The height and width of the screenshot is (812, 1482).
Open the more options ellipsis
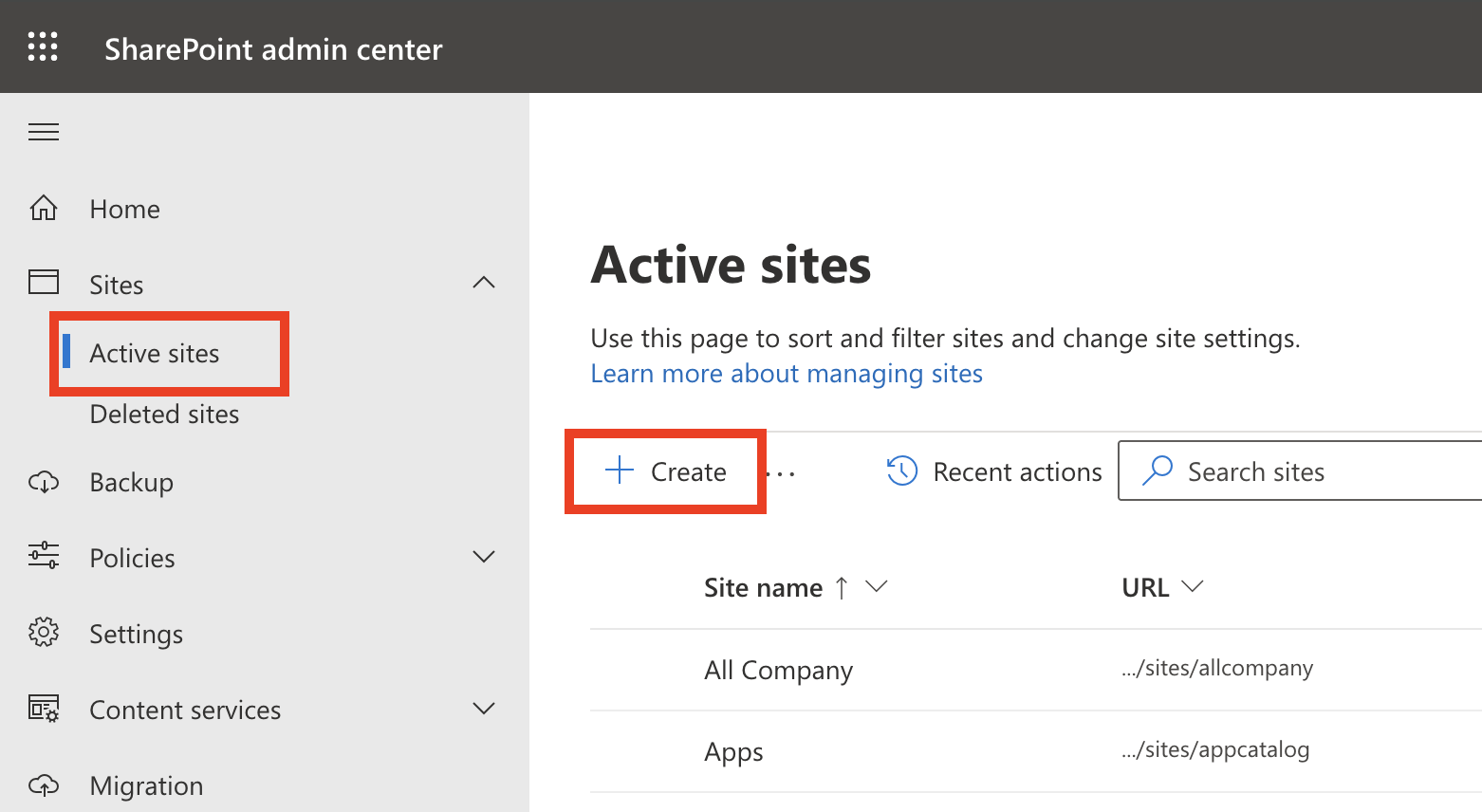click(x=781, y=473)
